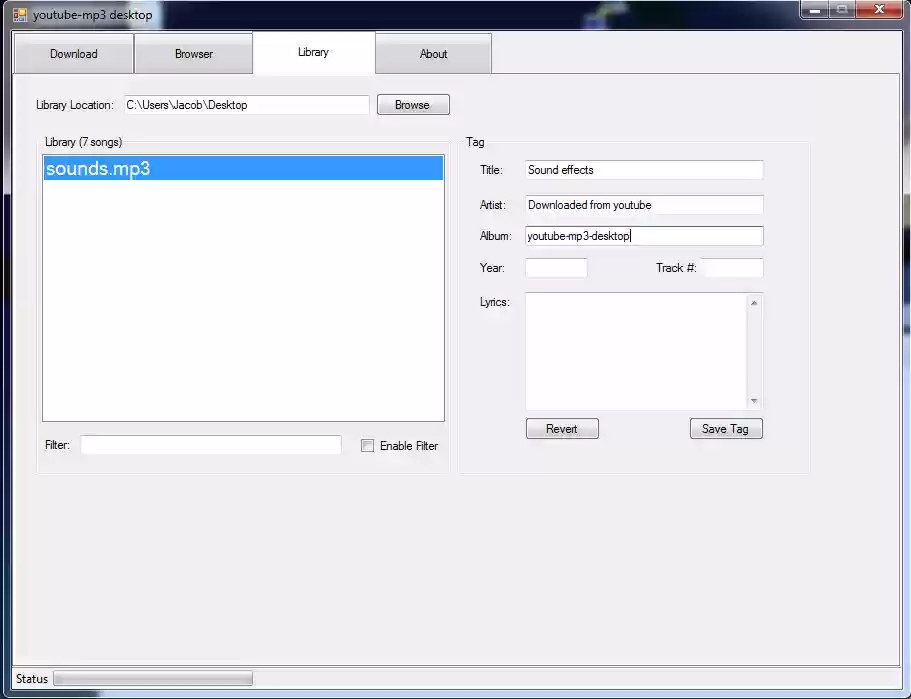Click the Status progress bar
The width and height of the screenshot is (911, 699).
[152, 678]
